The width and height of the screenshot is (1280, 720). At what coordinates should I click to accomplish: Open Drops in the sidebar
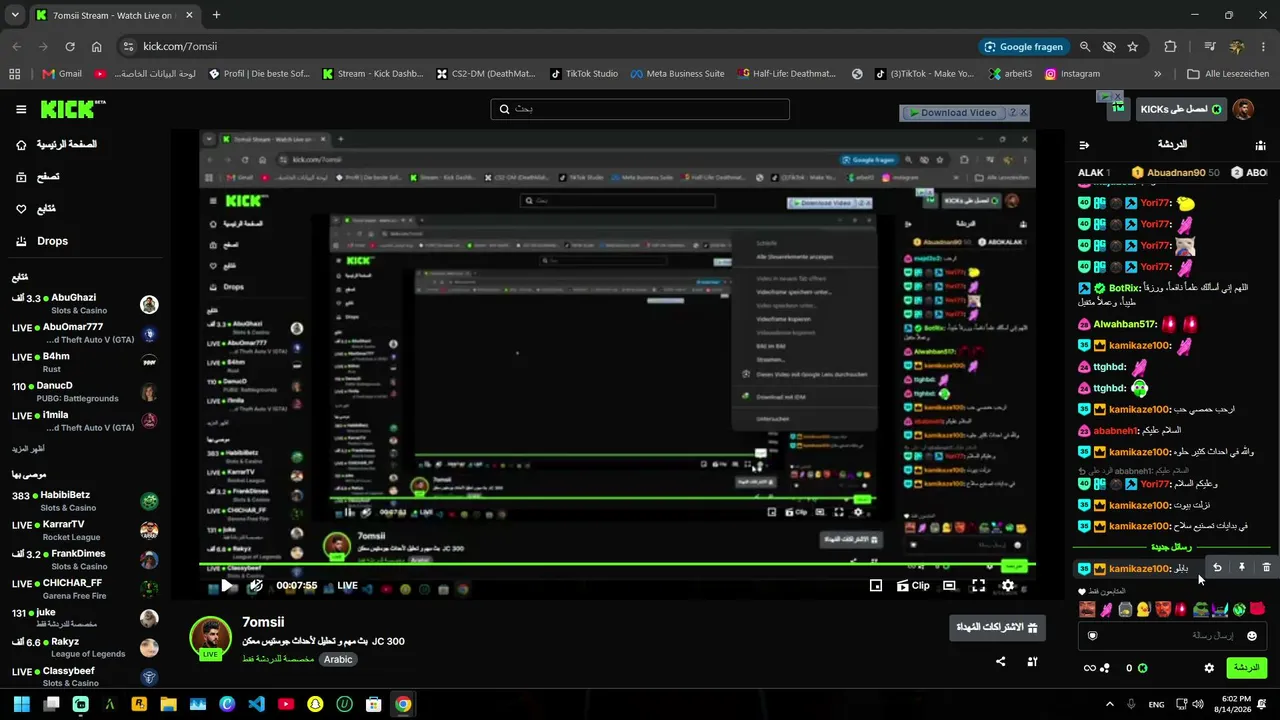(x=42, y=241)
